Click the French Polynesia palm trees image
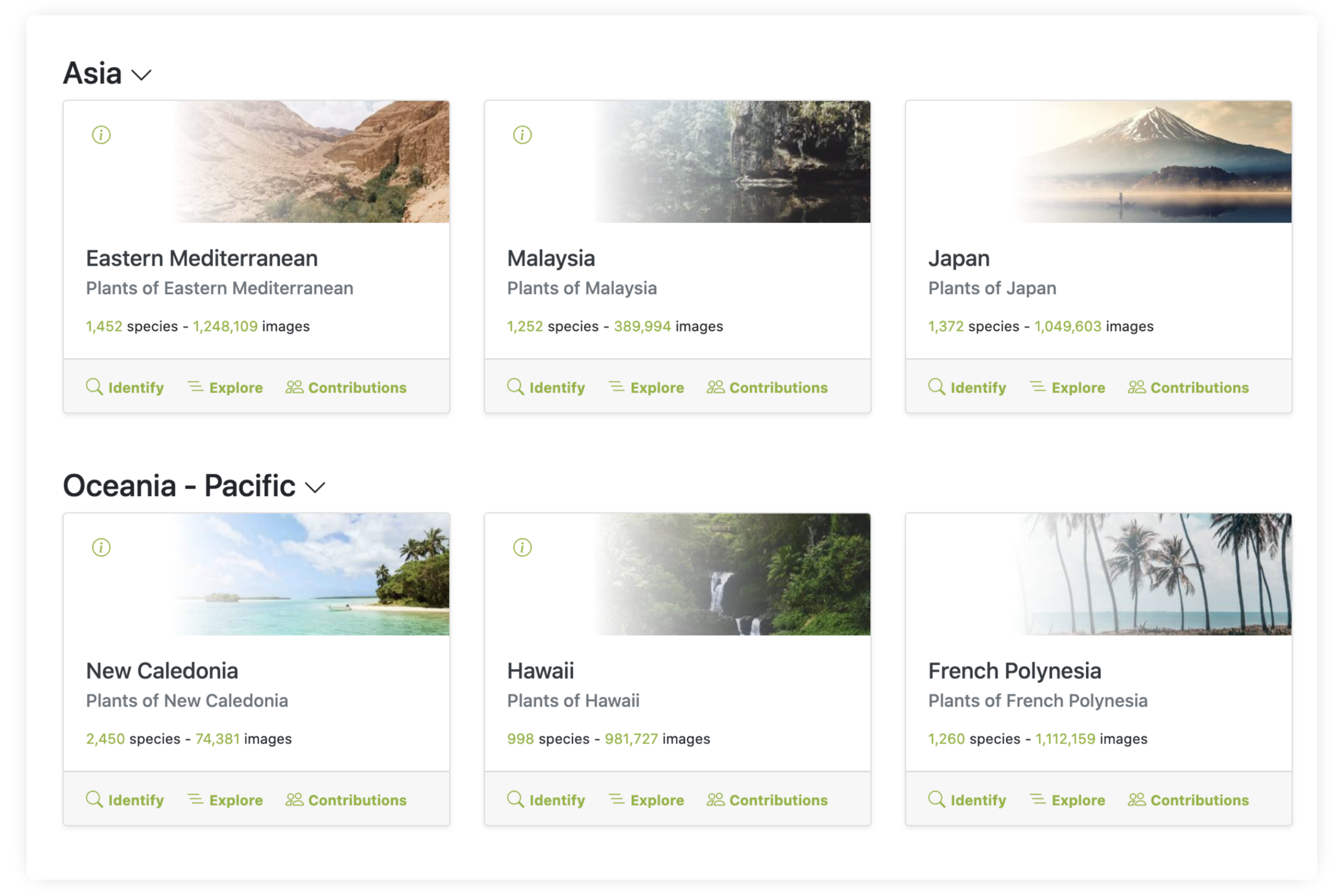This screenshot has width=1344, height=896. [x=1153, y=574]
